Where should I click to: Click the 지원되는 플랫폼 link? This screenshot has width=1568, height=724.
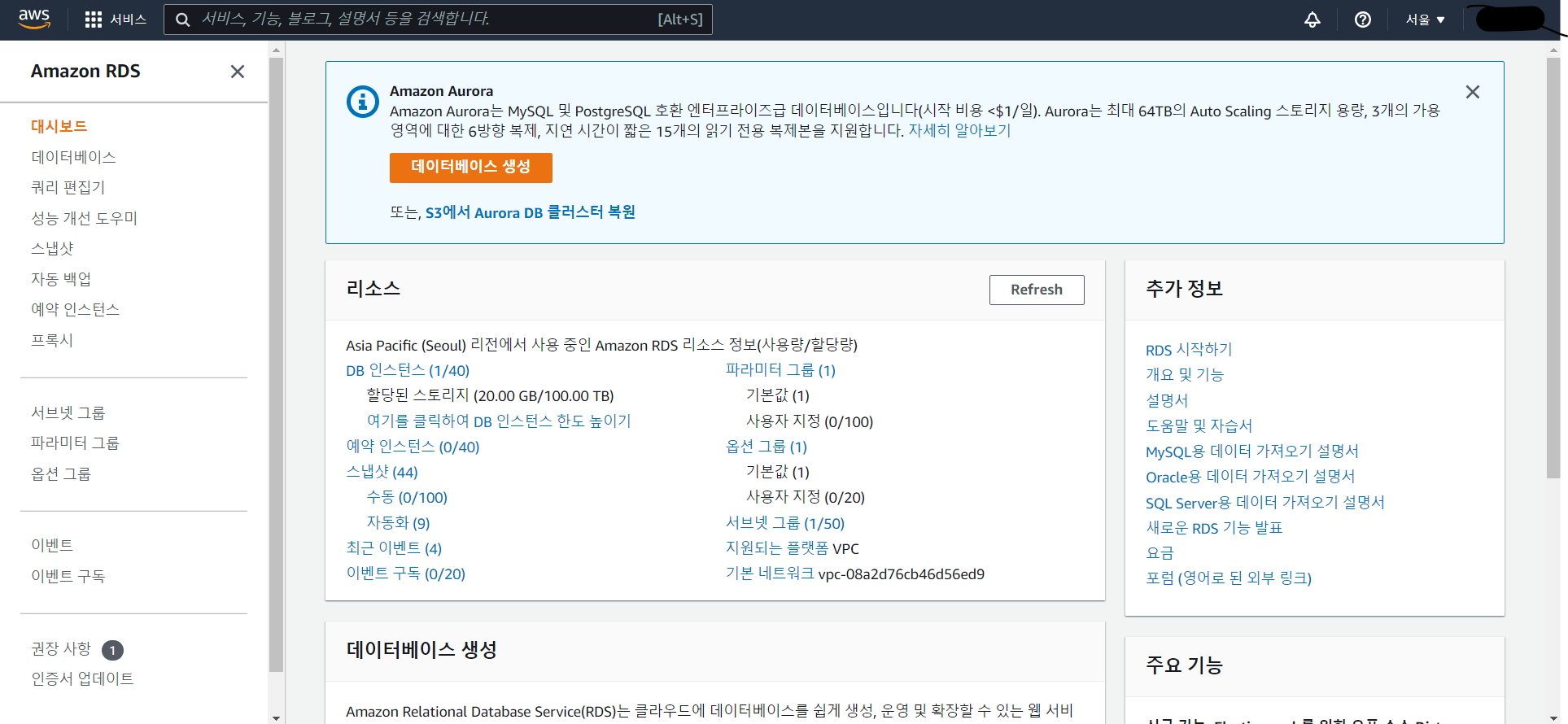pyautogui.click(x=777, y=548)
